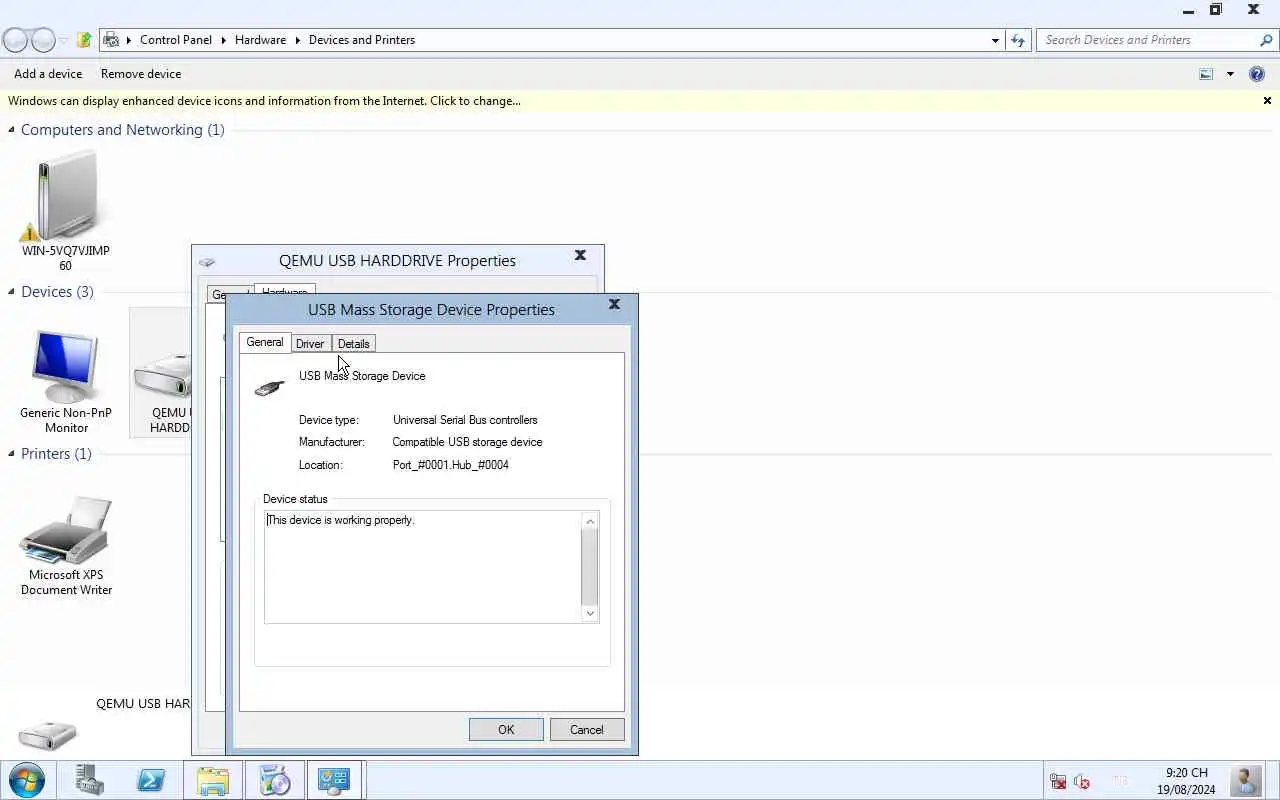The image size is (1280, 800).
Task: Launch PowerShell from the taskbar
Action: pos(151,780)
